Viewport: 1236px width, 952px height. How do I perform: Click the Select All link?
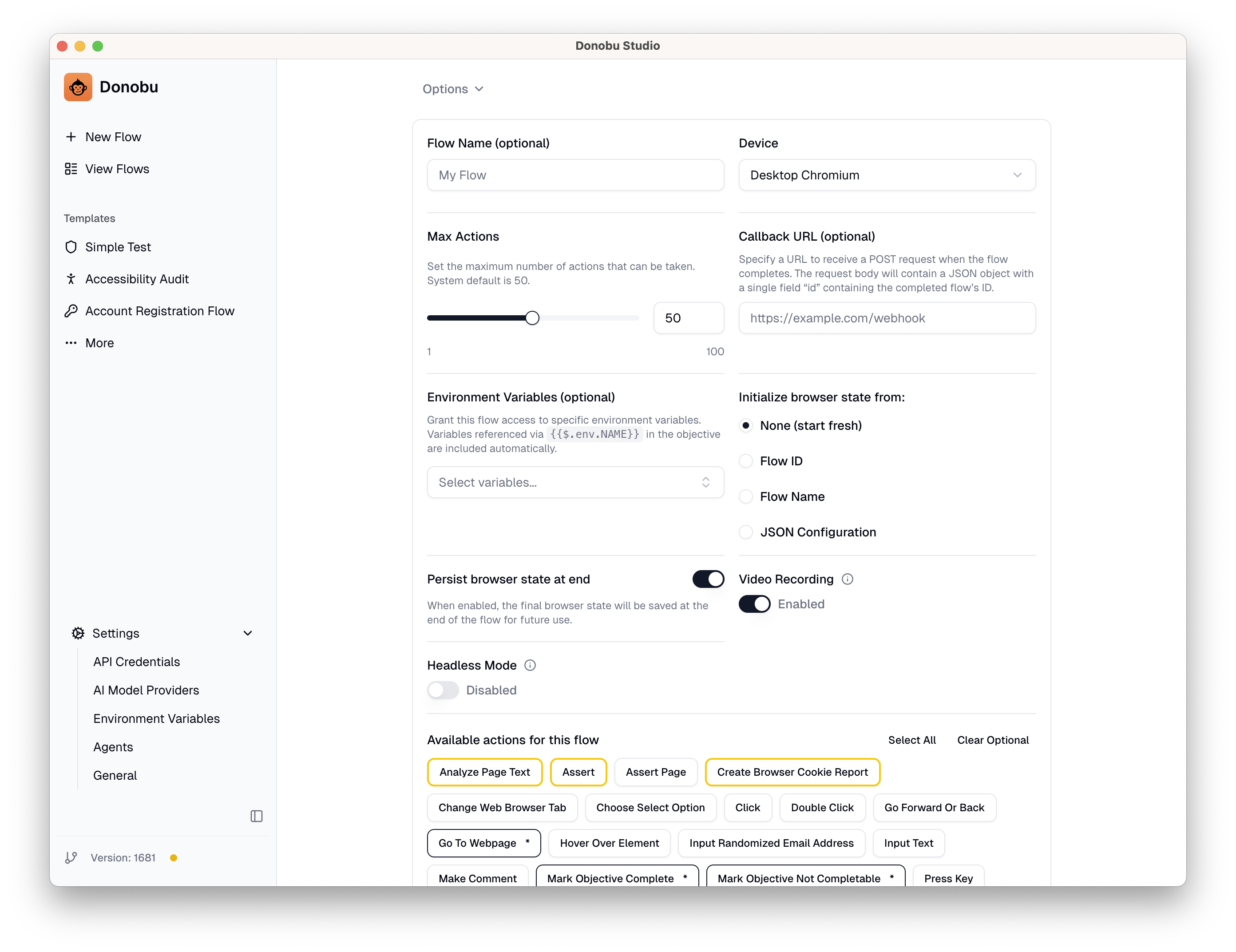[911, 740]
